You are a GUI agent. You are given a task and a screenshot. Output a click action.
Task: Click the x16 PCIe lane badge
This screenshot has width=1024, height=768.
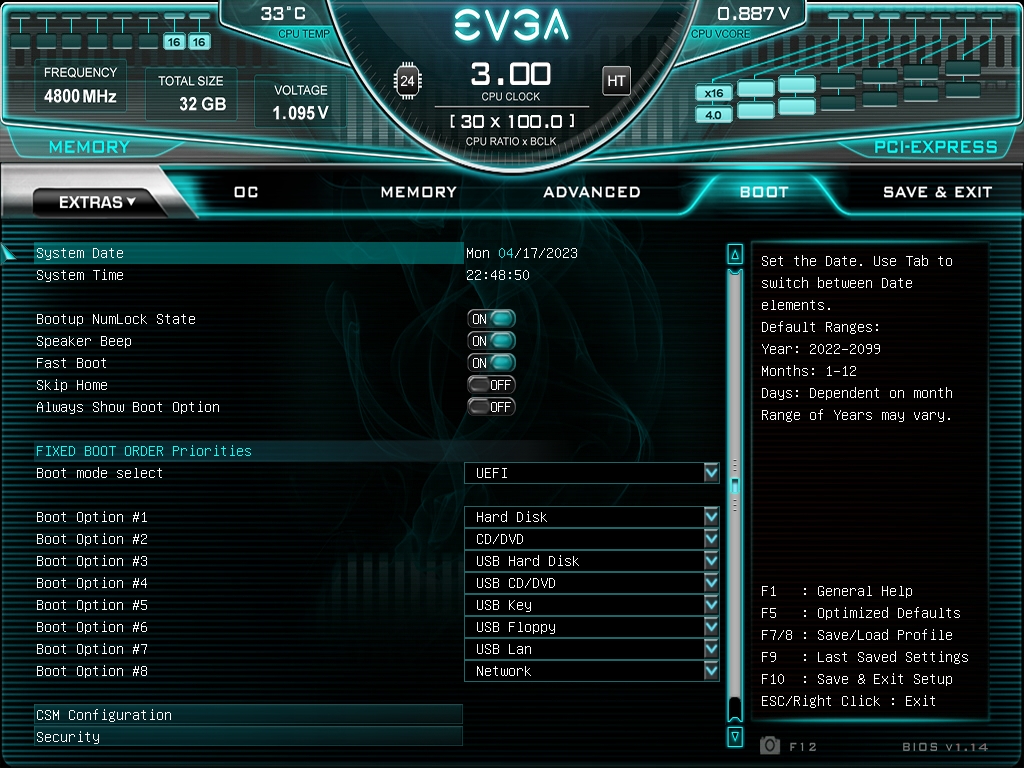[x=713, y=93]
